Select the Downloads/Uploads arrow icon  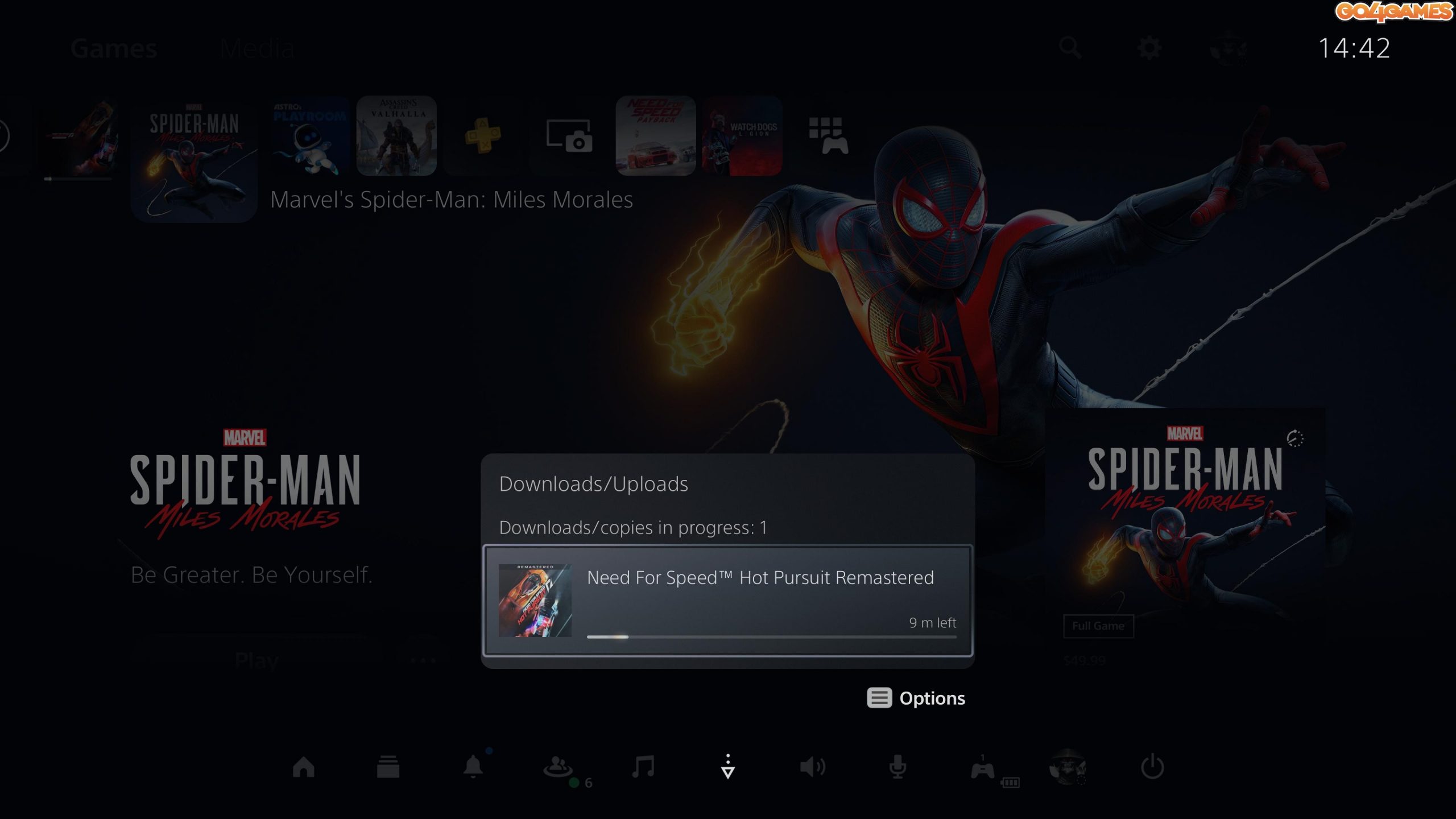coord(728,767)
